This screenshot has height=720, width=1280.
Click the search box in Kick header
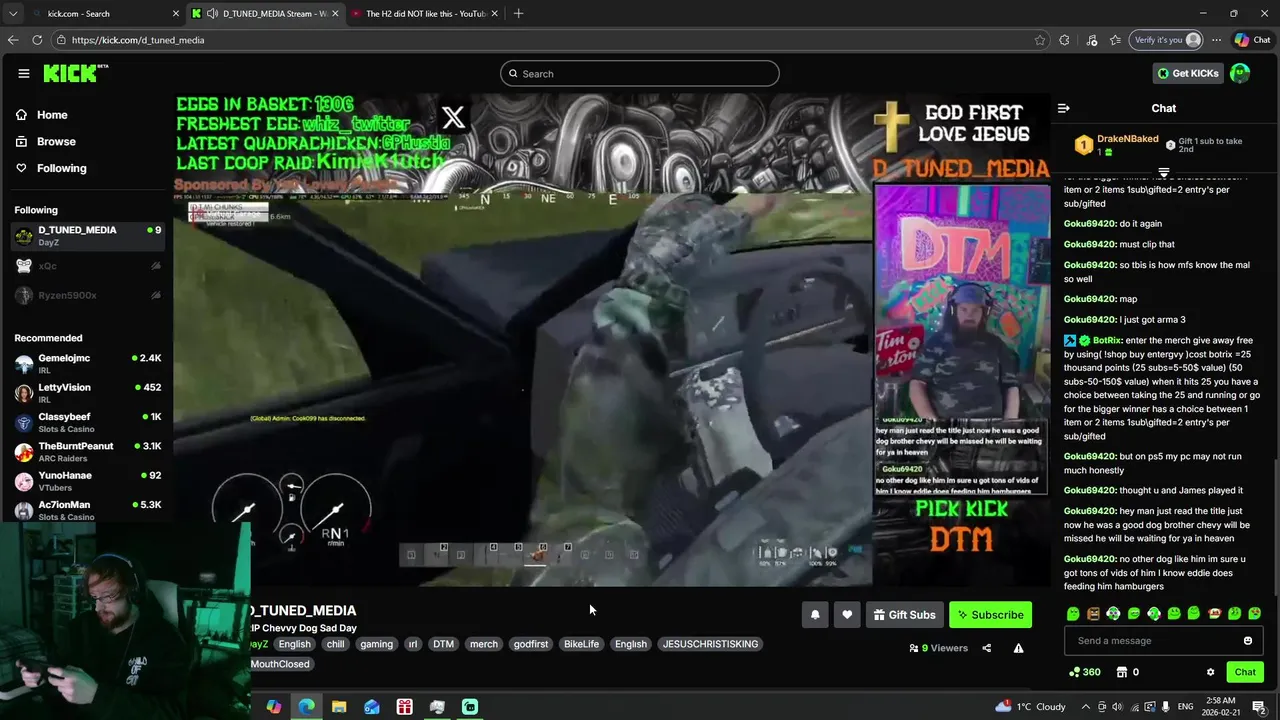[640, 73]
